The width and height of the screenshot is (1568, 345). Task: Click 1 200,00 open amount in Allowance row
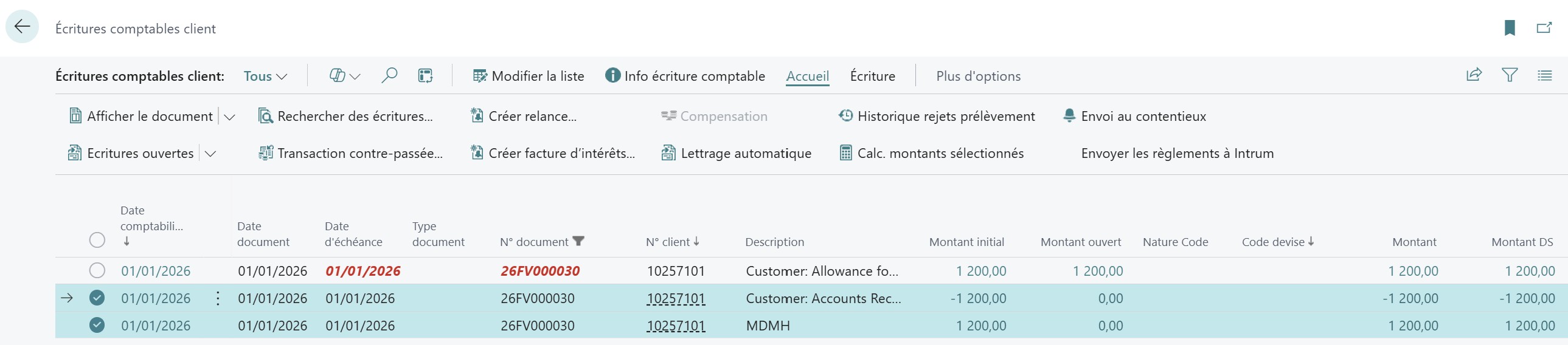click(1097, 271)
